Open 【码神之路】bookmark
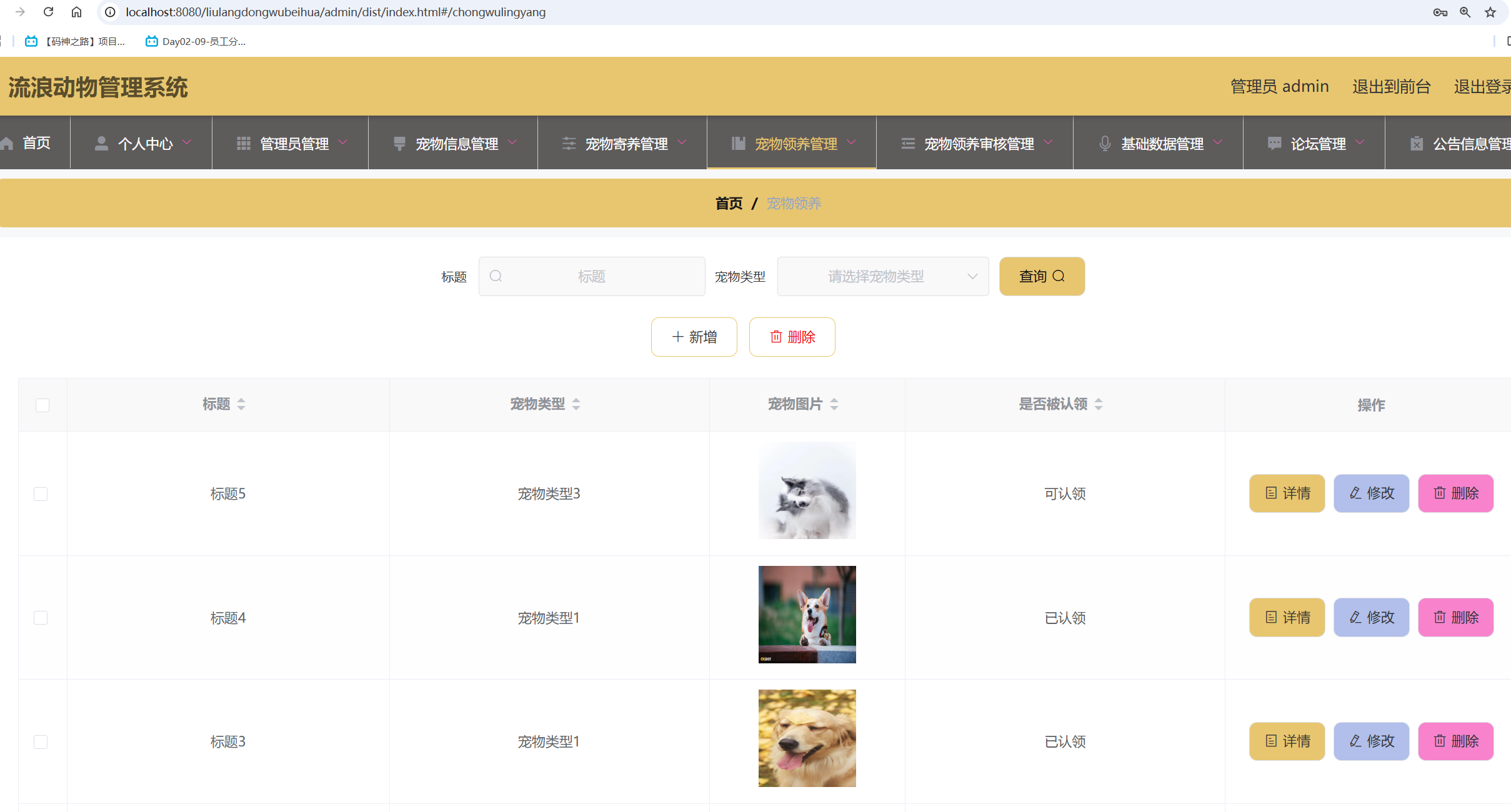This screenshot has width=1511, height=812. pyautogui.click(x=74, y=41)
